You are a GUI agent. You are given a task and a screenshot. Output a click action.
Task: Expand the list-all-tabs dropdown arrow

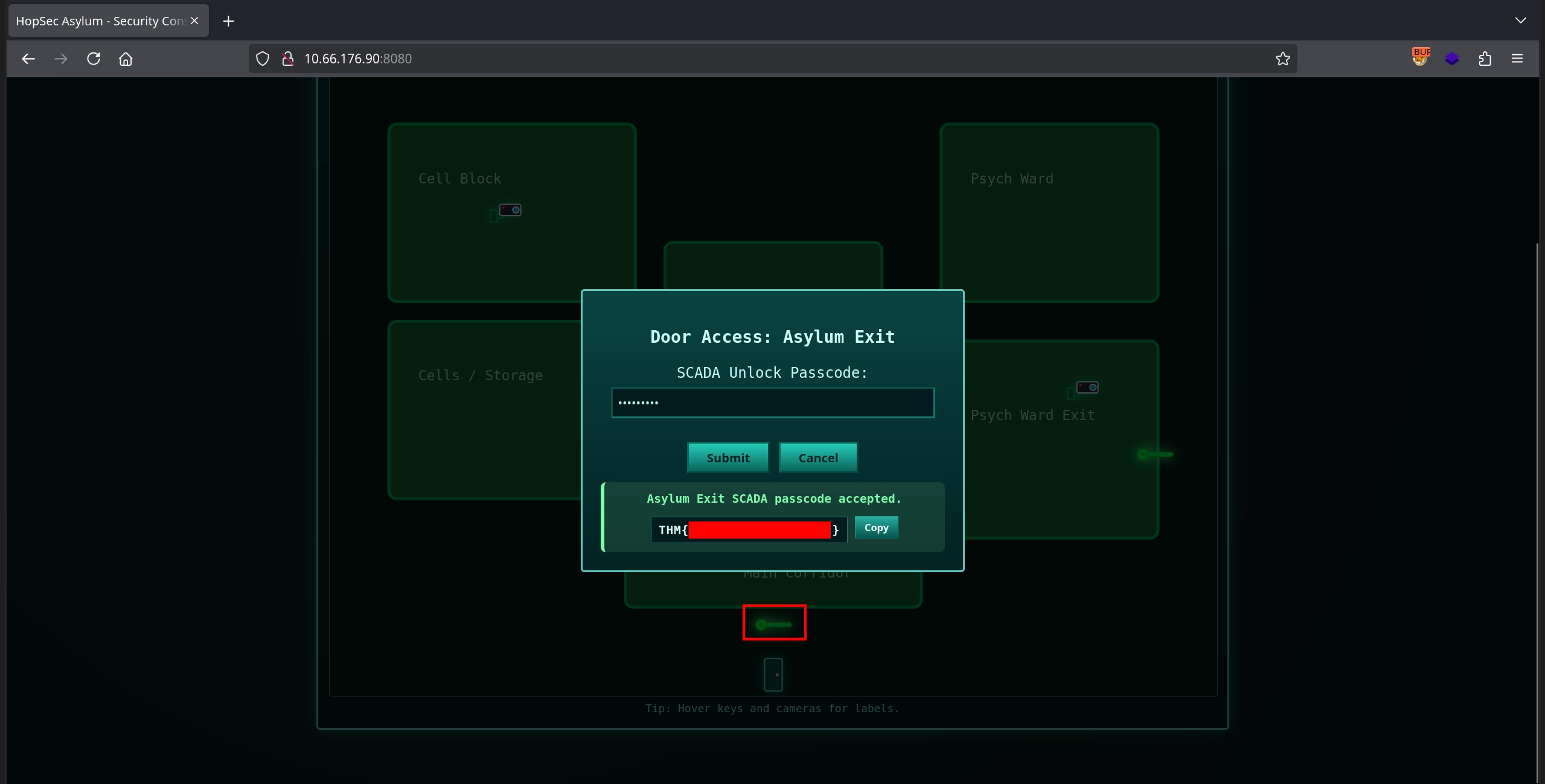pos(1520,21)
